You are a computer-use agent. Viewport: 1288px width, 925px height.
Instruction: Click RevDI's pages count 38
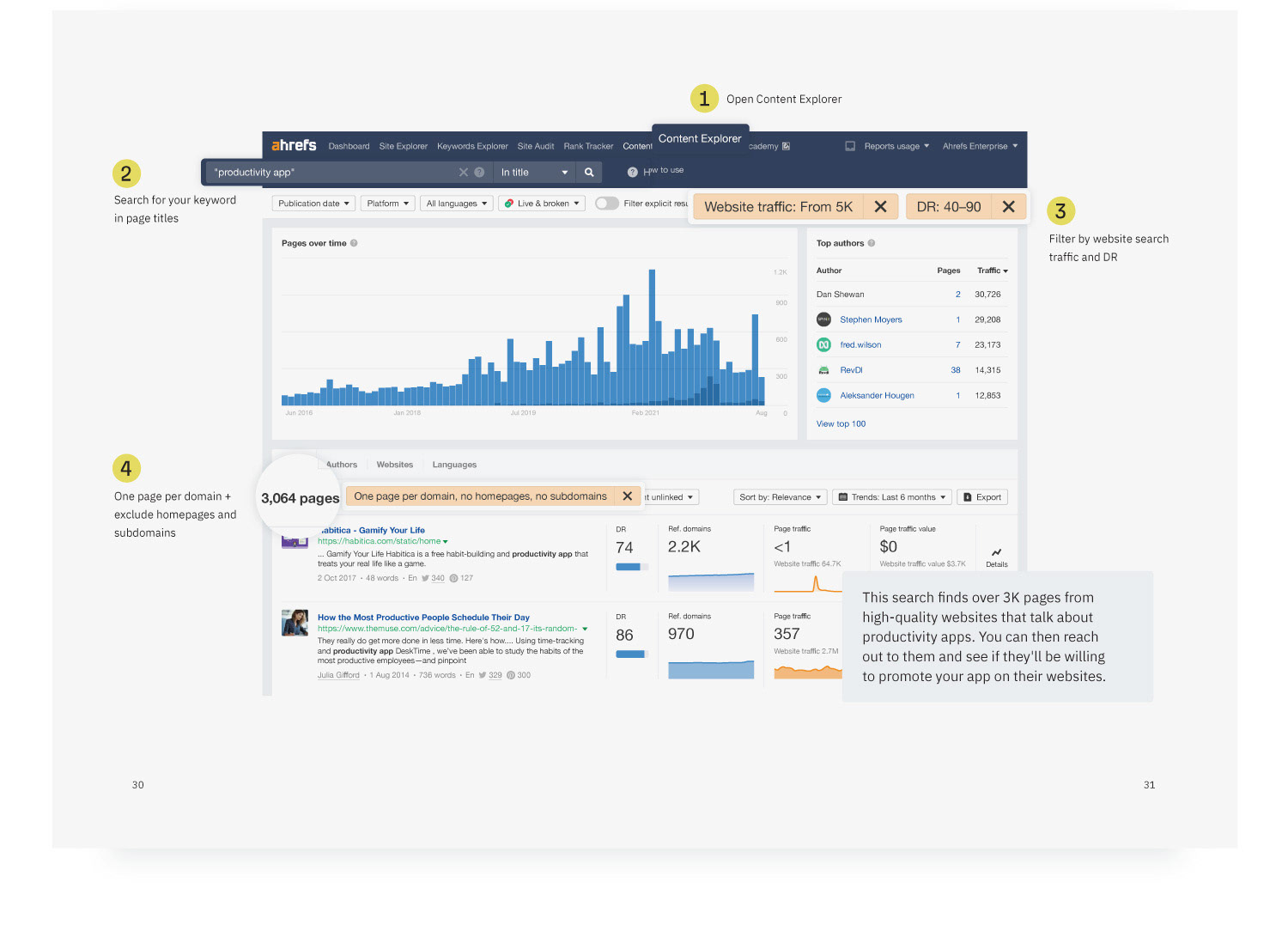[956, 370]
